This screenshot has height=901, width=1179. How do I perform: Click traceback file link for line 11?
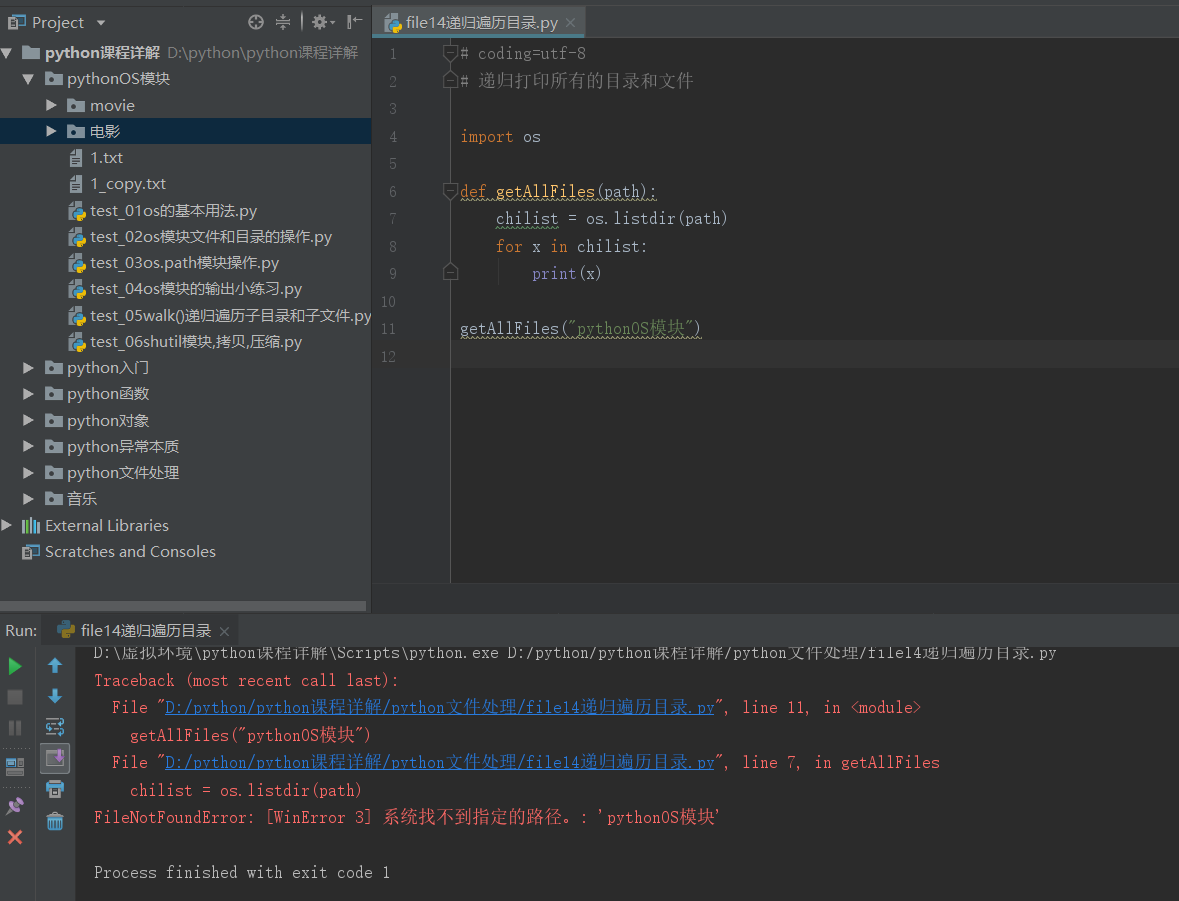point(439,708)
